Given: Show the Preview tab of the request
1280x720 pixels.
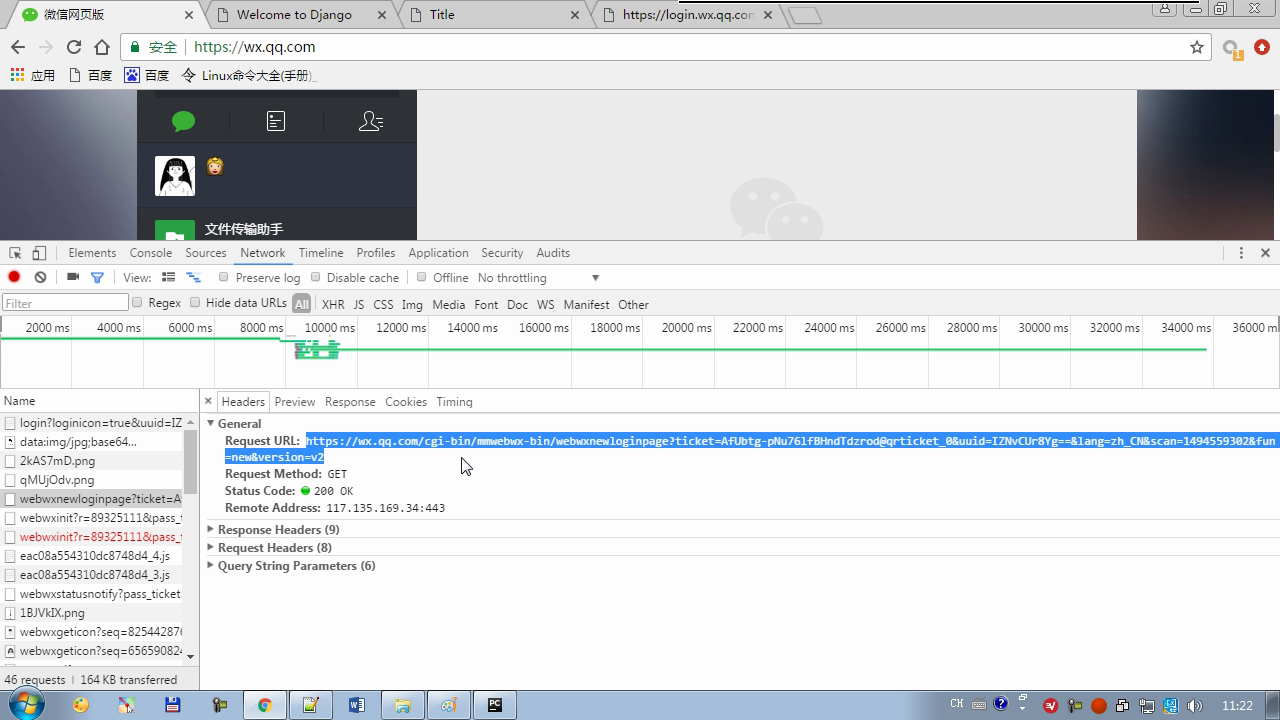Looking at the screenshot, I should pyautogui.click(x=295, y=402).
